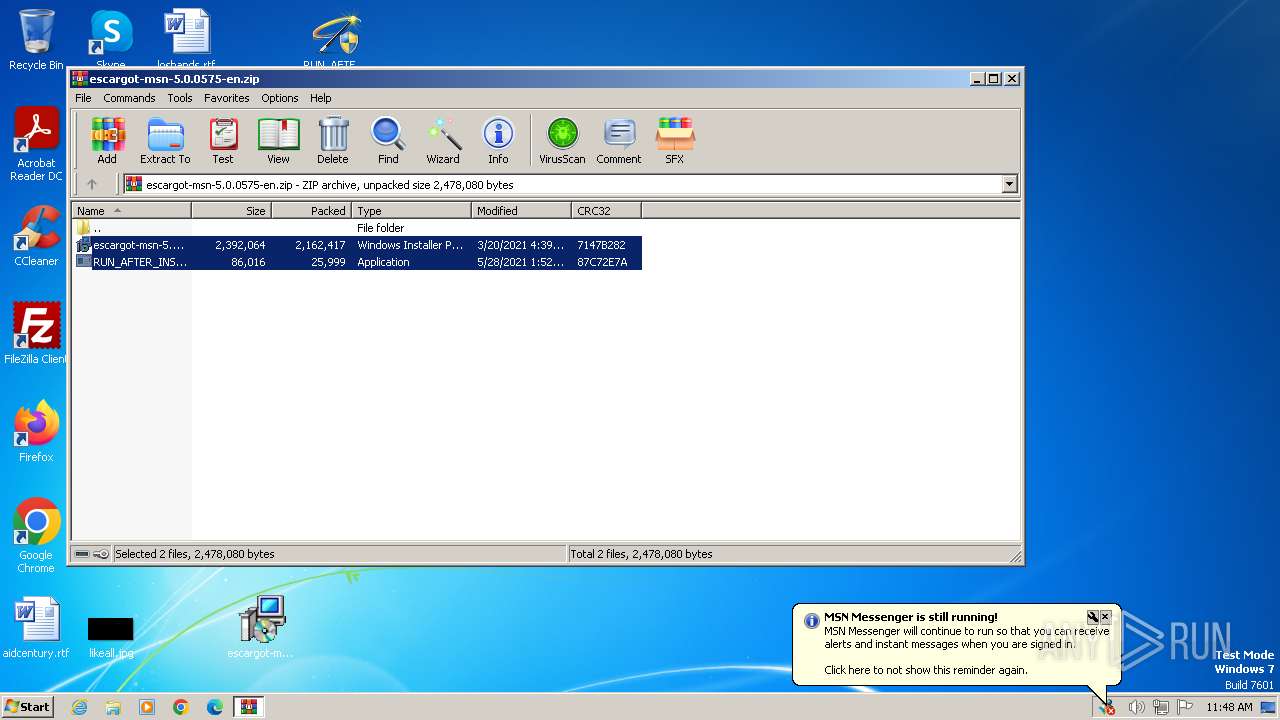Open the View tool in WinRAR

coord(278,140)
